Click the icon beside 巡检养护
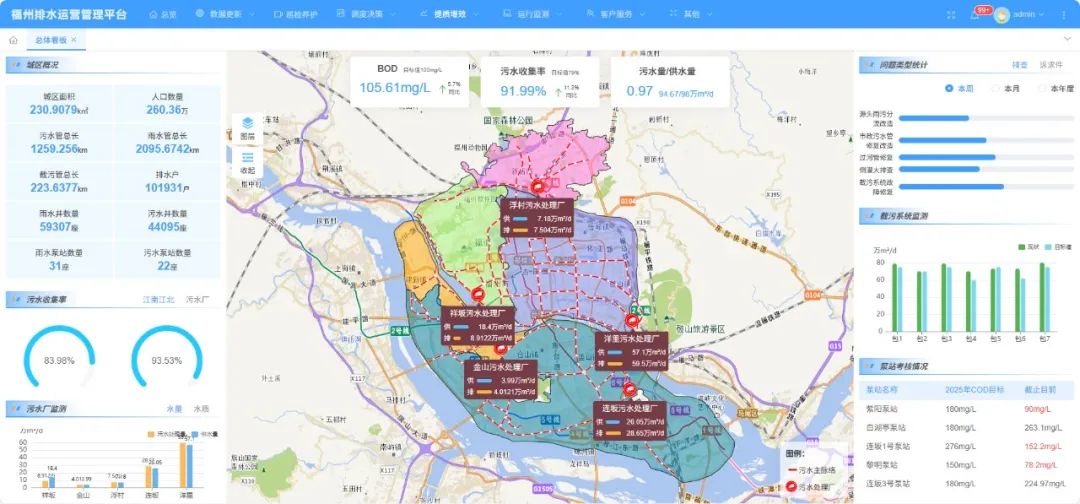 coord(278,14)
